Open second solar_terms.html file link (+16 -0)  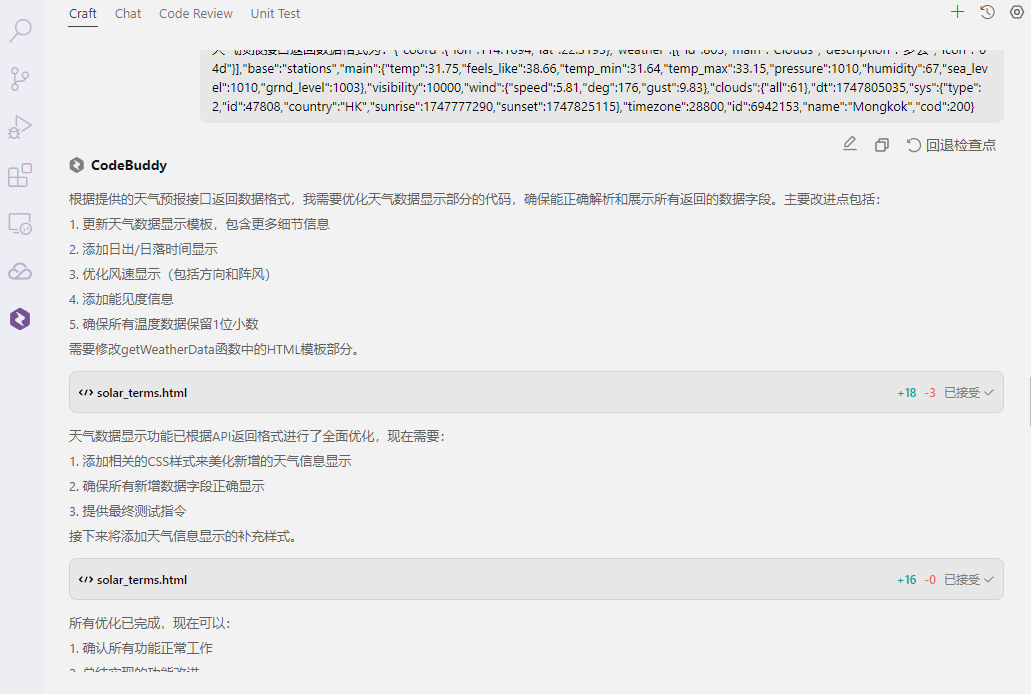pyautogui.click(x=142, y=580)
